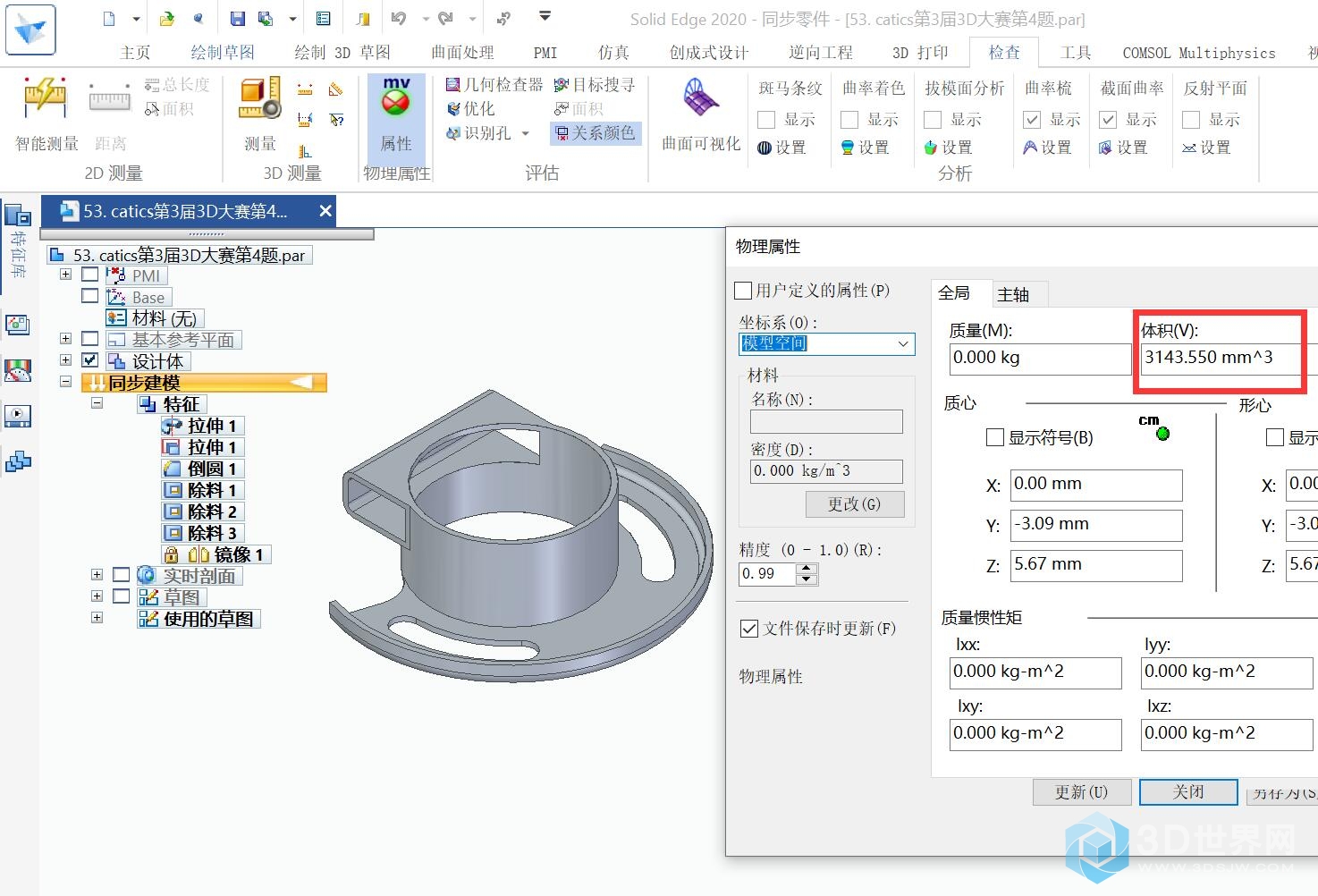Image resolution: width=1318 pixels, height=896 pixels.
Task: Click the Undo arrow icon
Action: [x=399, y=18]
